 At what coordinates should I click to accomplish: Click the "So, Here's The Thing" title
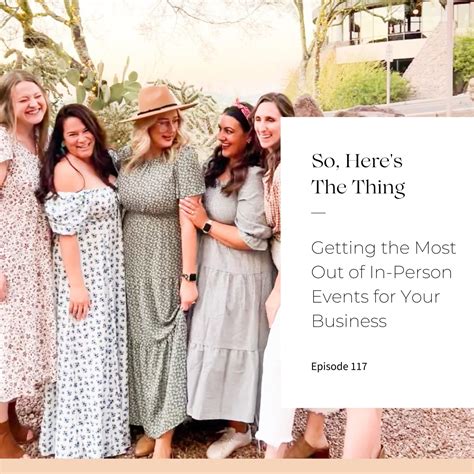[358, 174]
